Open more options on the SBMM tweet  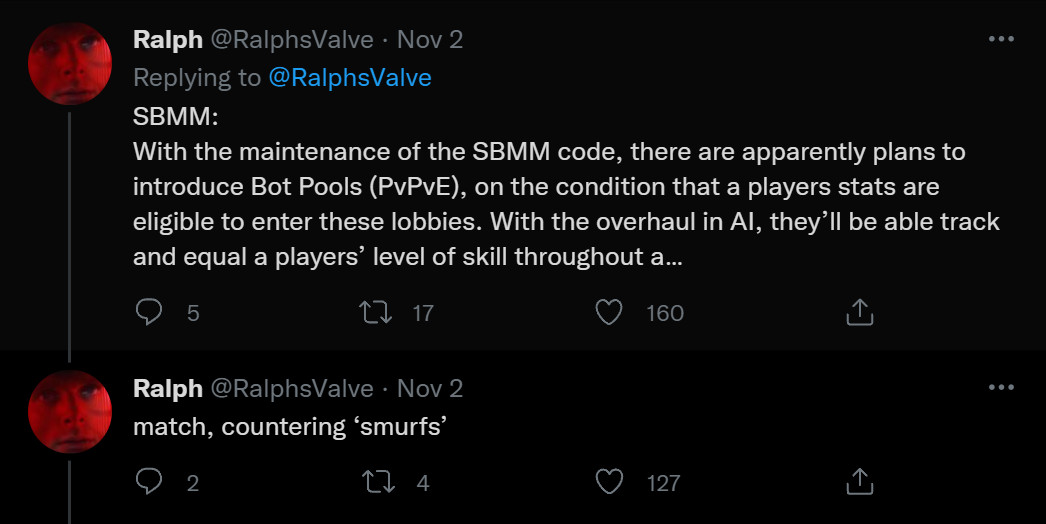1000,39
